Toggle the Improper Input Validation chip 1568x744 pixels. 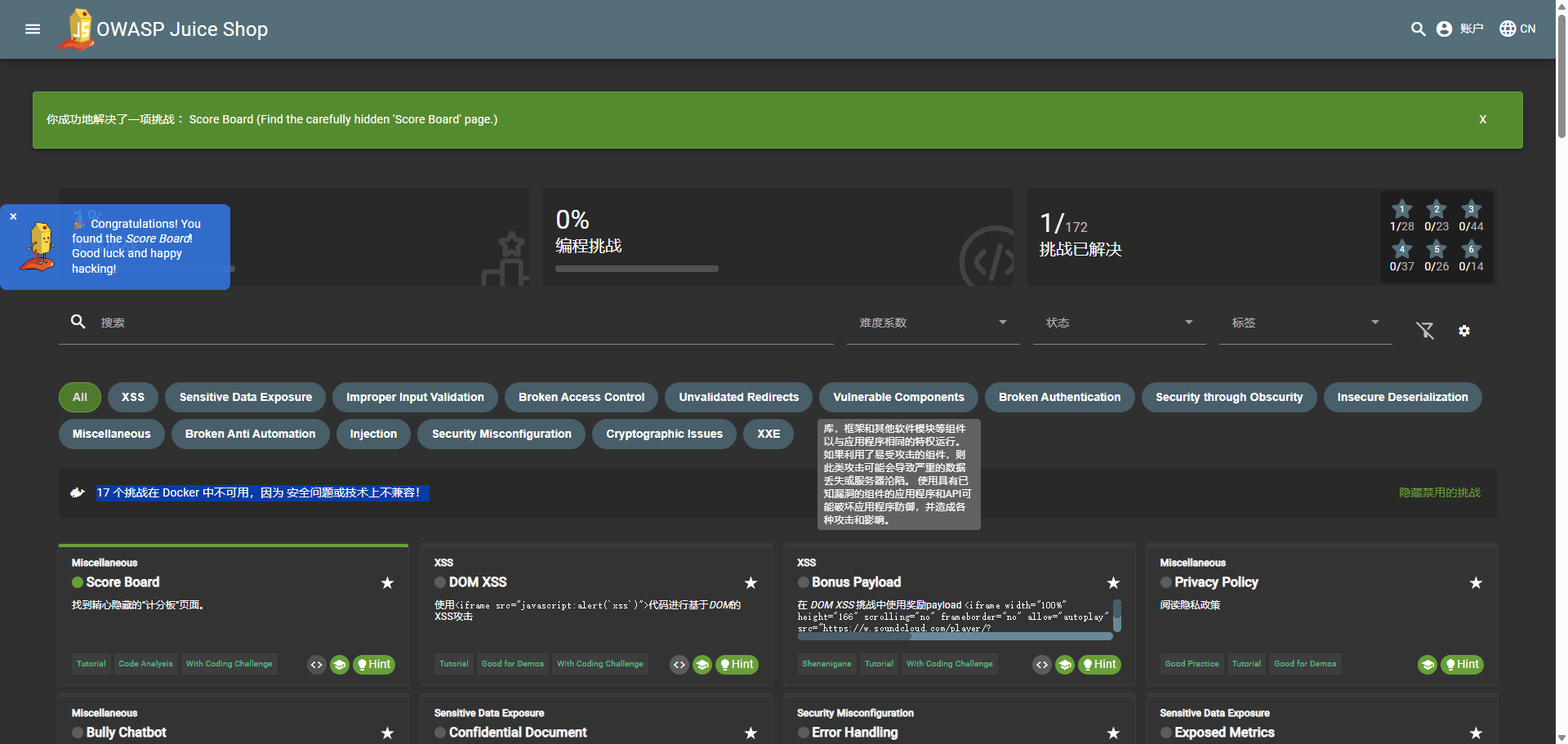(415, 398)
